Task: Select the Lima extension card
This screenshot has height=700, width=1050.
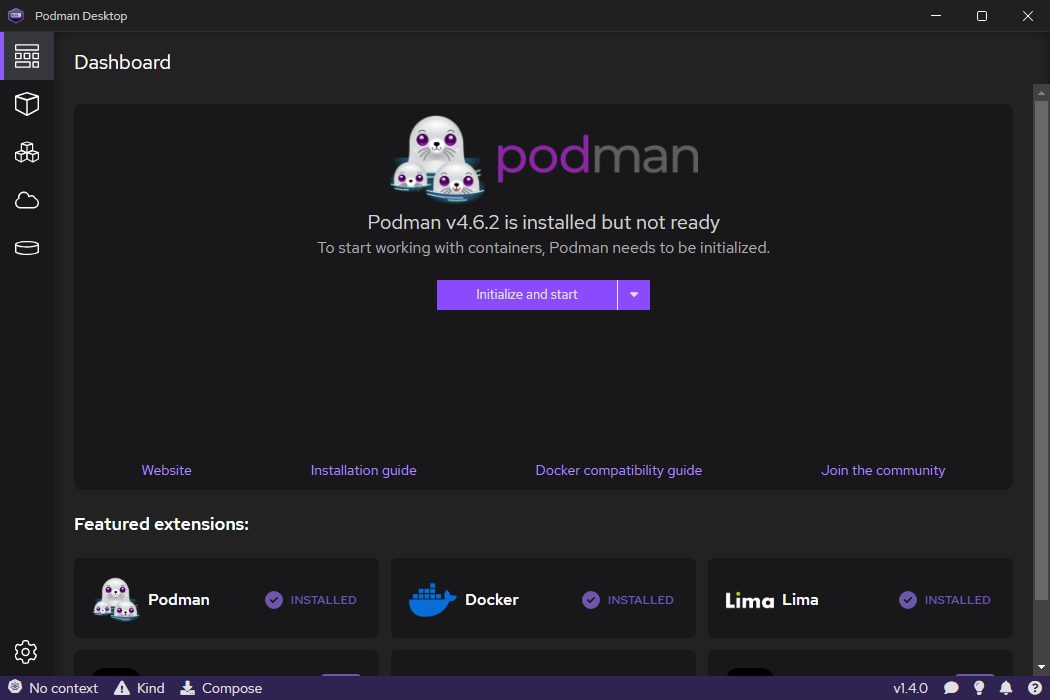Action: pyautogui.click(x=860, y=598)
